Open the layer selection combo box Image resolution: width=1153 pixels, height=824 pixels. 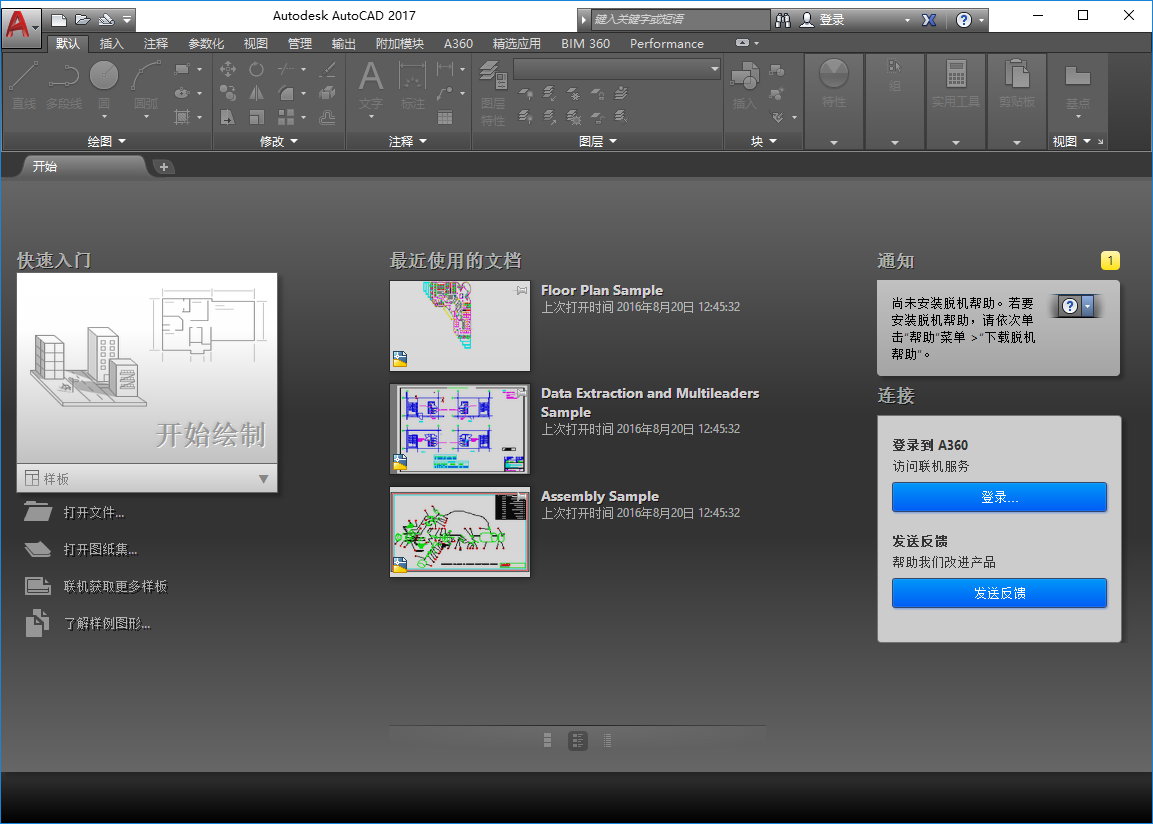pos(617,69)
